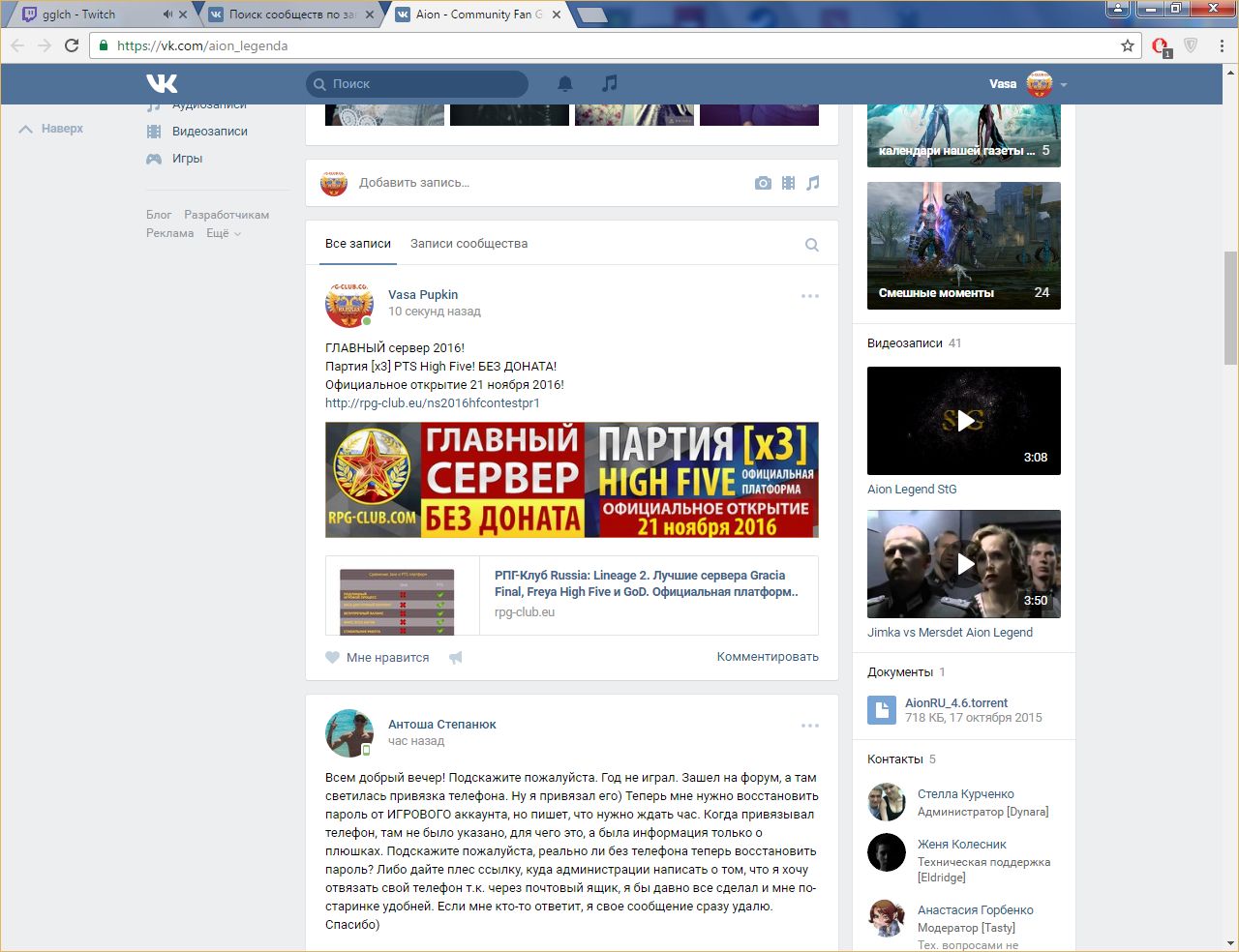Expand Vasa user account dropdown

[1064, 85]
